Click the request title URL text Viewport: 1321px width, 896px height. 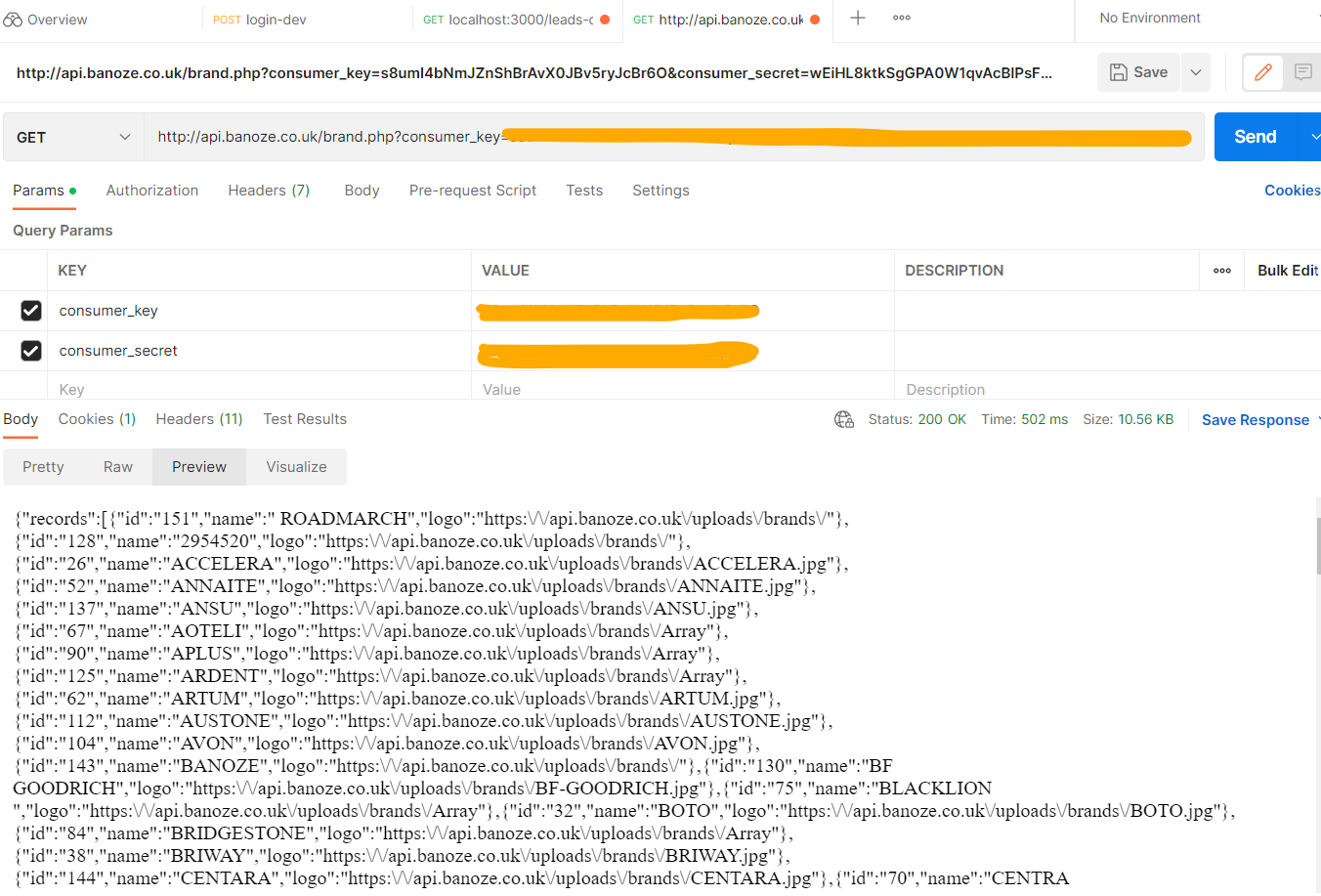[534, 73]
